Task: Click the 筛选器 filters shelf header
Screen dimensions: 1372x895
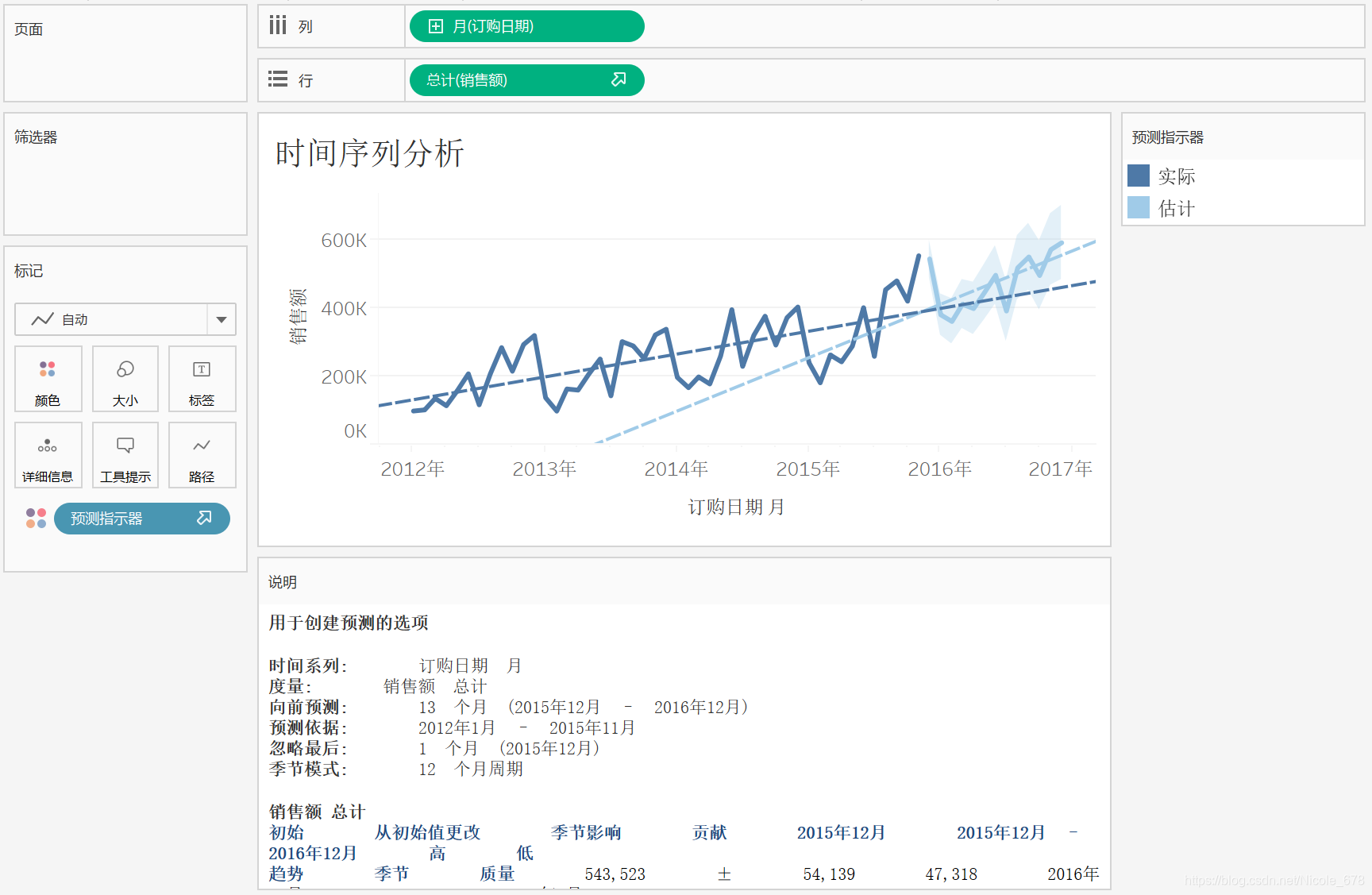Action: (x=36, y=137)
